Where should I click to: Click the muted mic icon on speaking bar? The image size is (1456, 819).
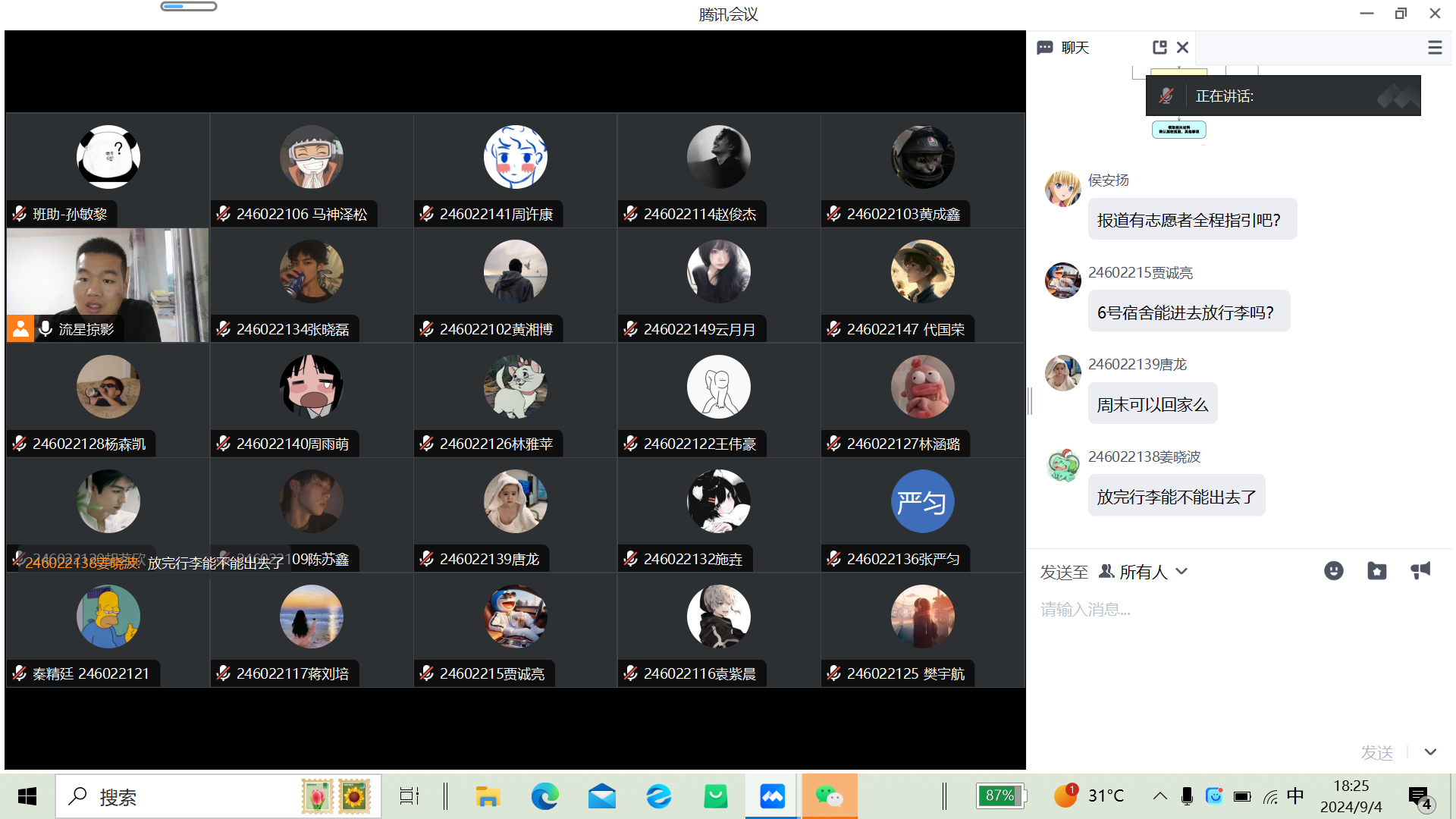pyautogui.click(x=1166, y=96)
